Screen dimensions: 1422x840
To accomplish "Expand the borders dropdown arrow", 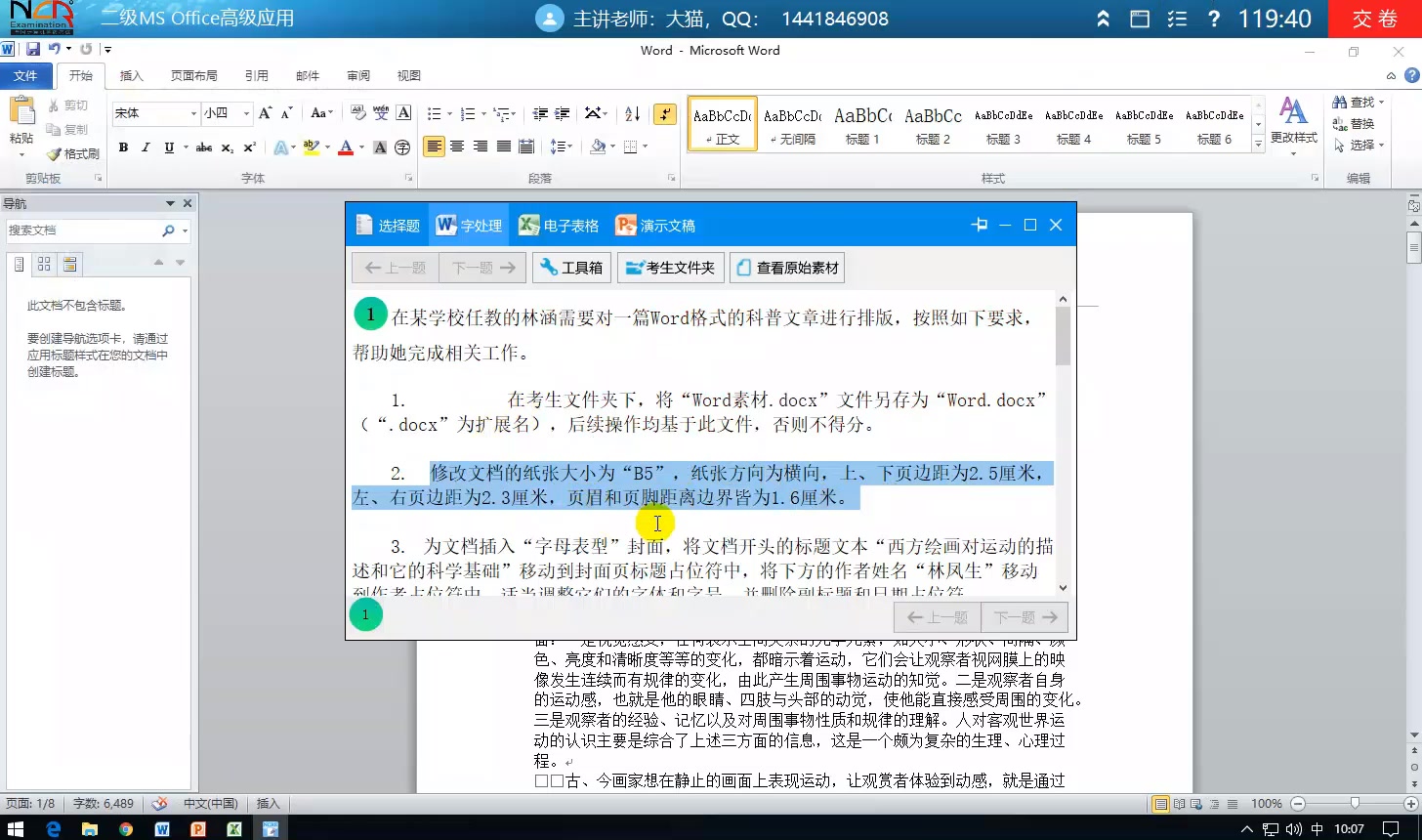I will pyautogui.click(x=645, y=147).
